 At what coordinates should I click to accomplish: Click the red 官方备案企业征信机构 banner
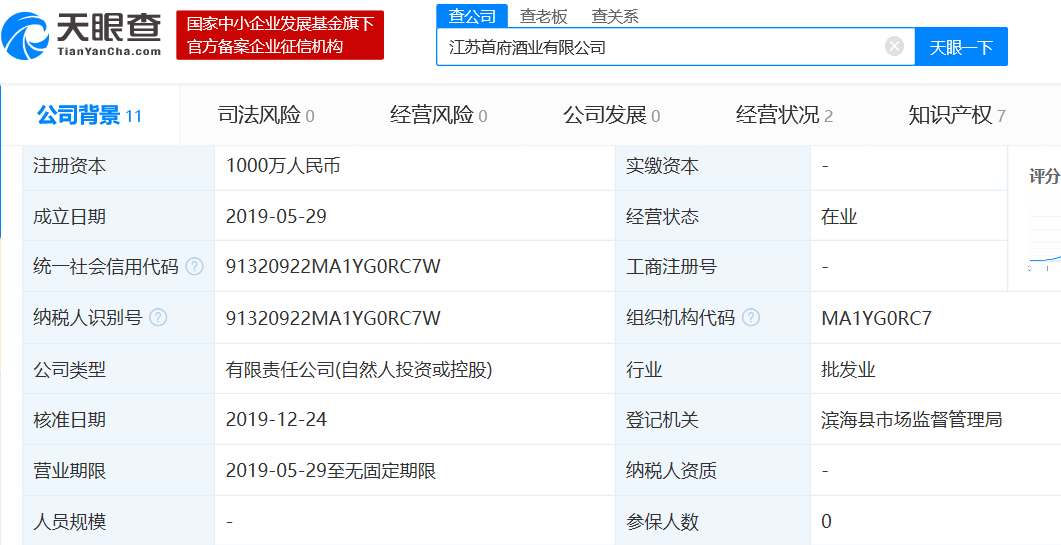[280, 35]
